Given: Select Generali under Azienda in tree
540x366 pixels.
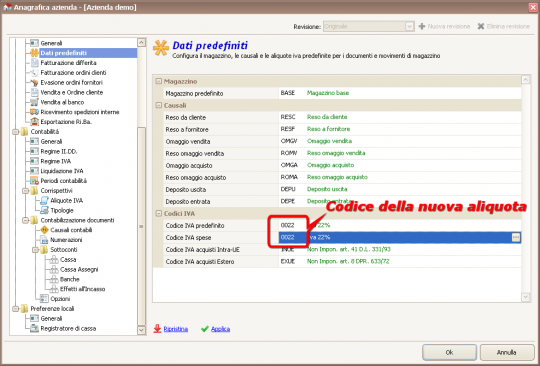Looking at the screenshot, I should coord(51,43).
